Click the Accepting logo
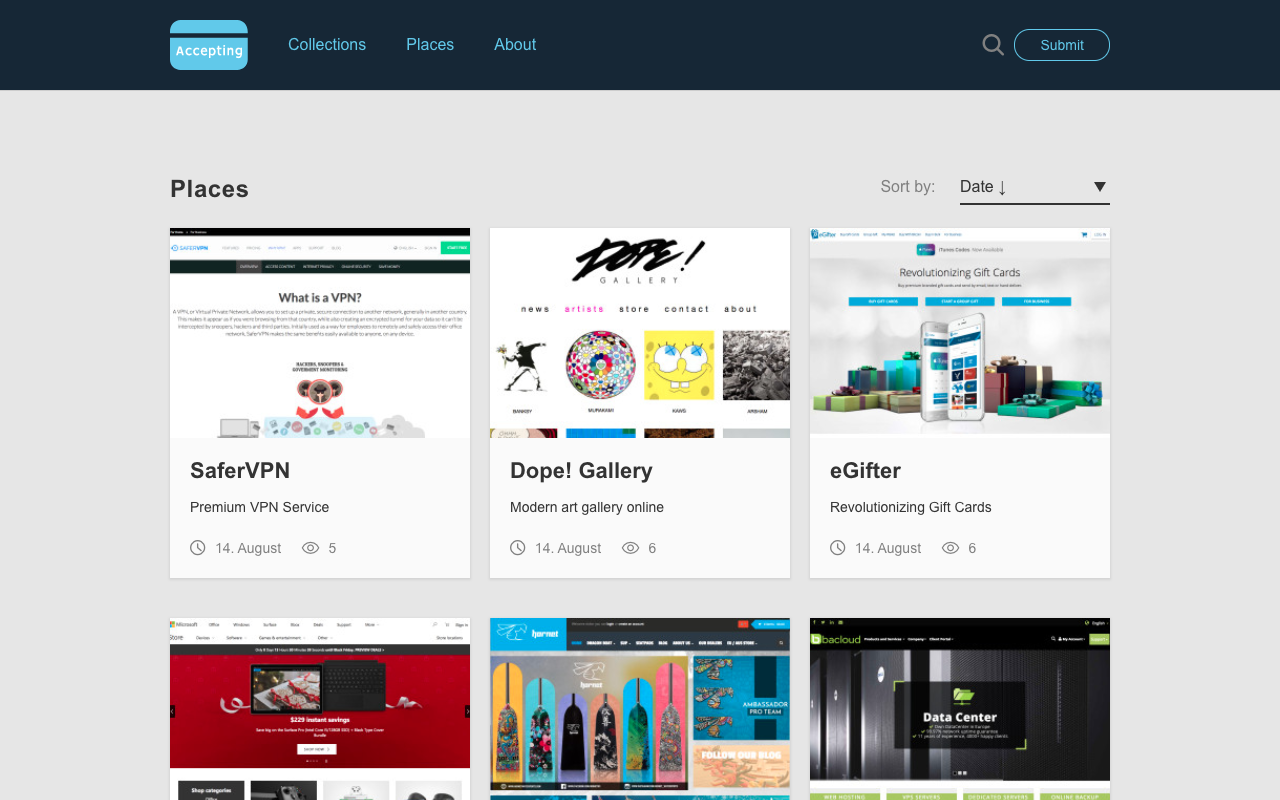Screen dimensions: 1280x800 tap(209, 45)
